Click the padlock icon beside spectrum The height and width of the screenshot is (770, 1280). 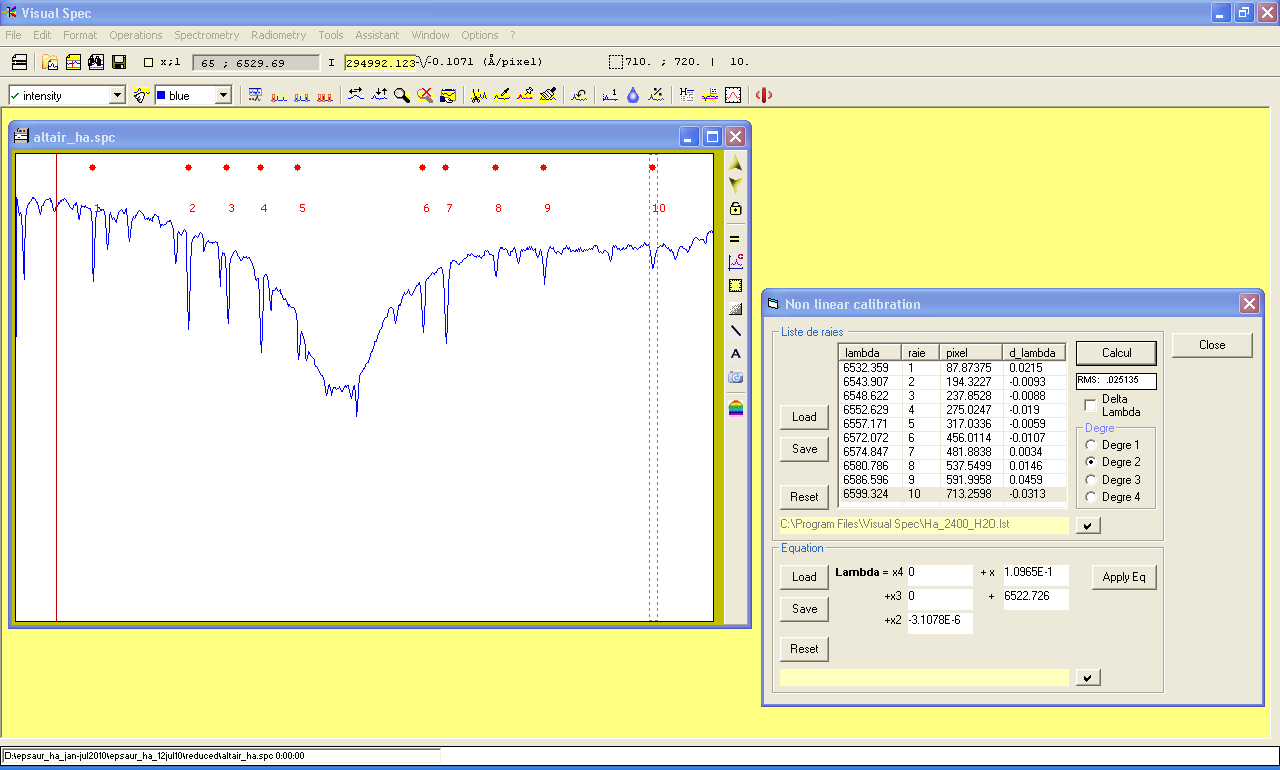pyautogui.click(x=736, y=208)
